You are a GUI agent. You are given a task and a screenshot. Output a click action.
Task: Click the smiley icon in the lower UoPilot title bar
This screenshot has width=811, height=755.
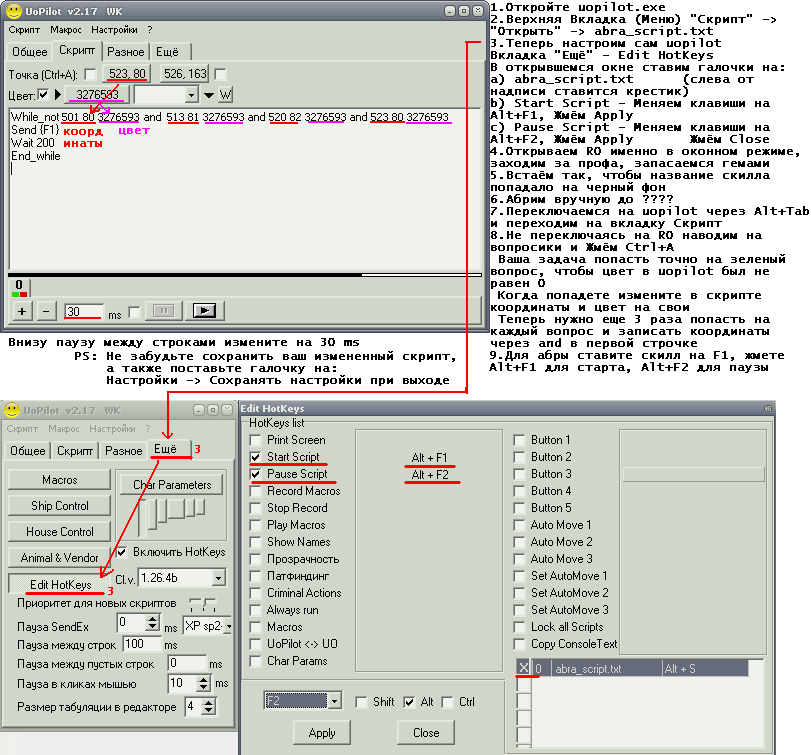[12, 410]
